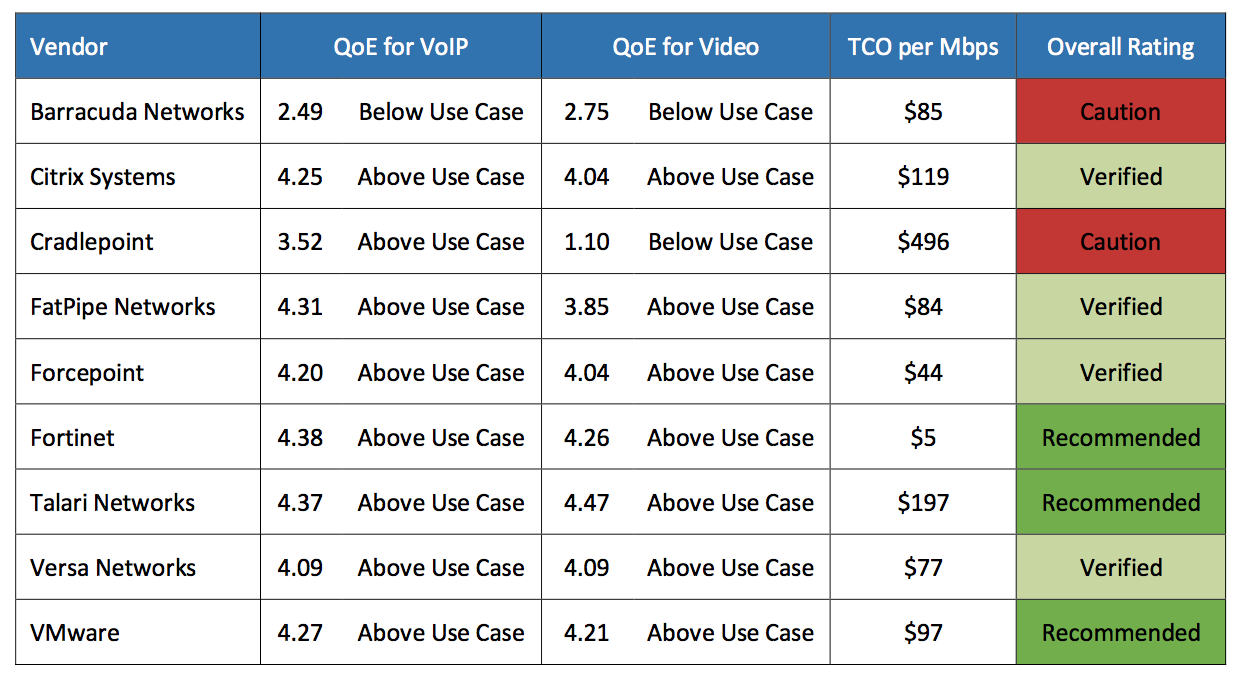Click the Barracuda Networks vendor cell
The width and height of the screenshot is (1236, 674).
(x=137, y=112)
